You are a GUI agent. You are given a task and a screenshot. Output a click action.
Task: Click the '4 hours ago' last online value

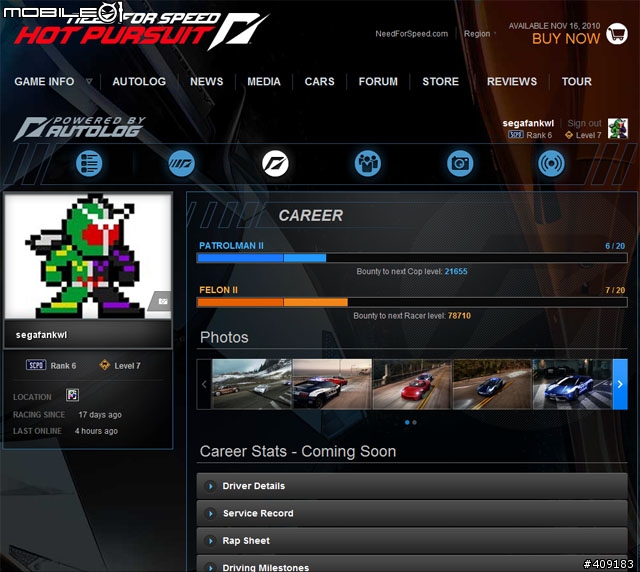click(96, 431)
